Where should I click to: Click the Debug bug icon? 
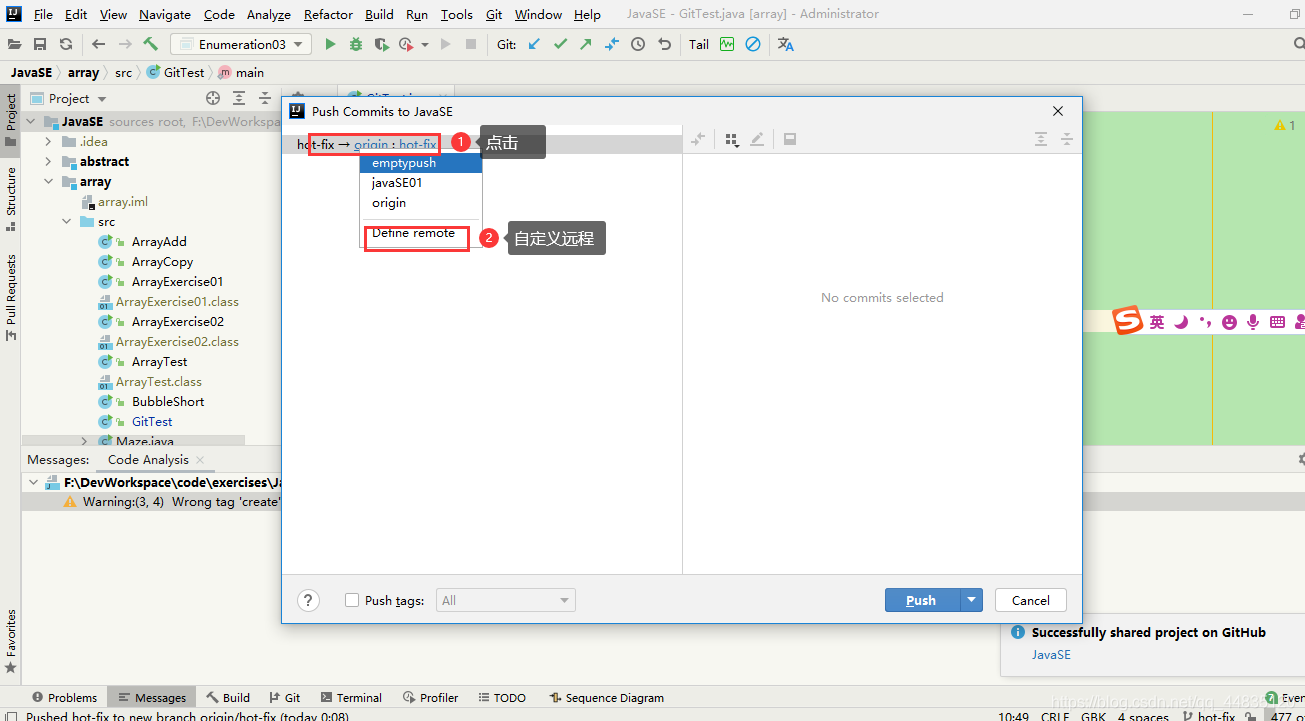356,44
